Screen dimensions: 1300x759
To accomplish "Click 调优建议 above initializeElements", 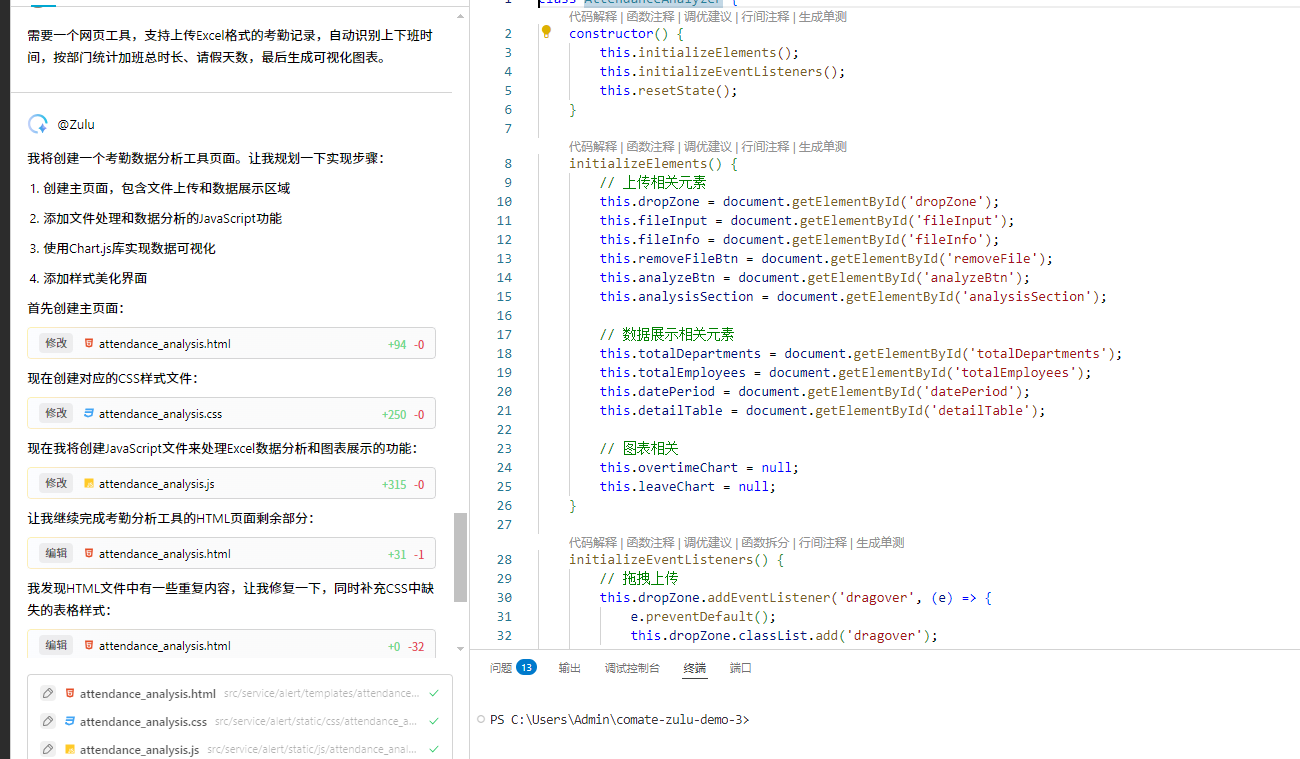I will [707, 147].
